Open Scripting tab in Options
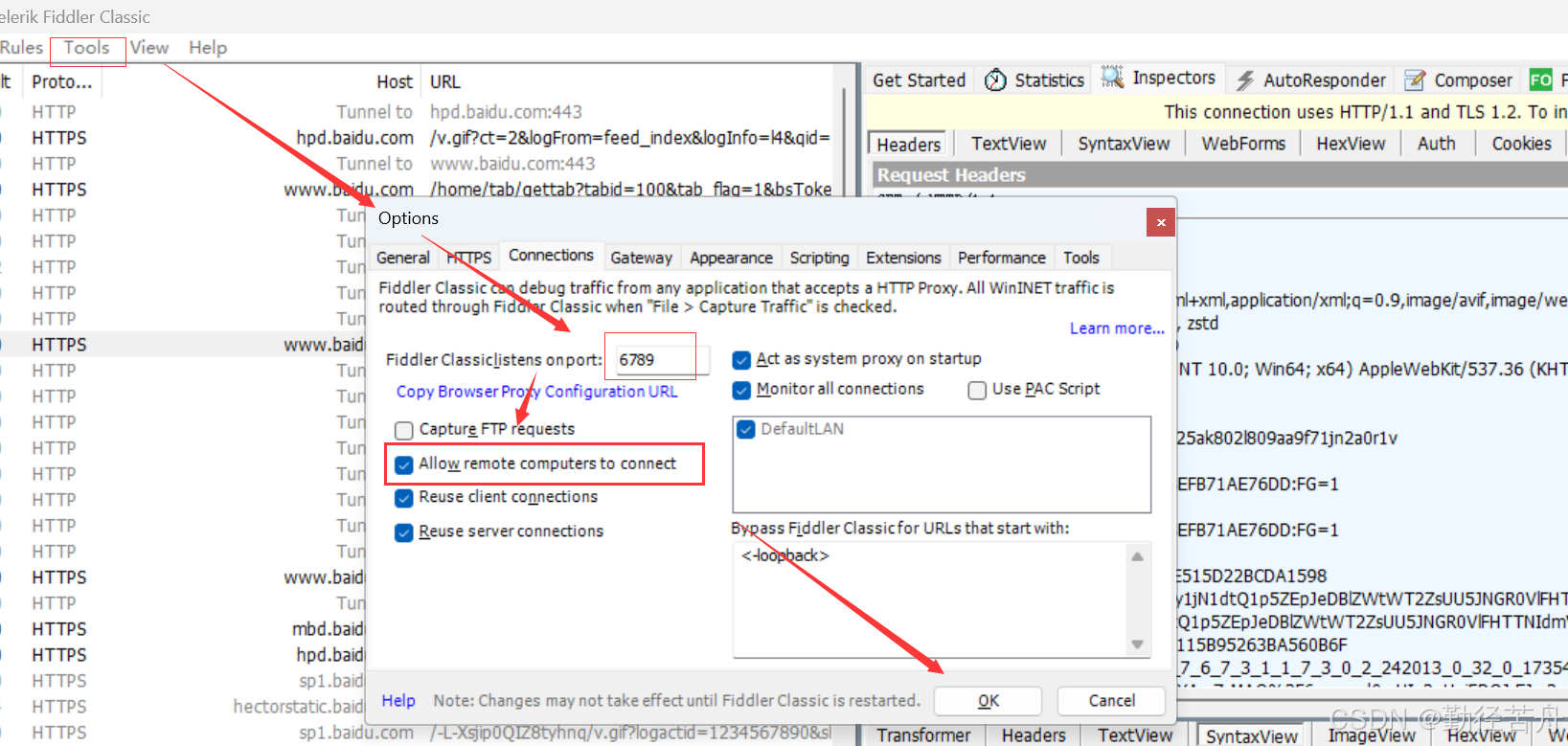Screen dimensions: 1568x746 coord(819,258)
